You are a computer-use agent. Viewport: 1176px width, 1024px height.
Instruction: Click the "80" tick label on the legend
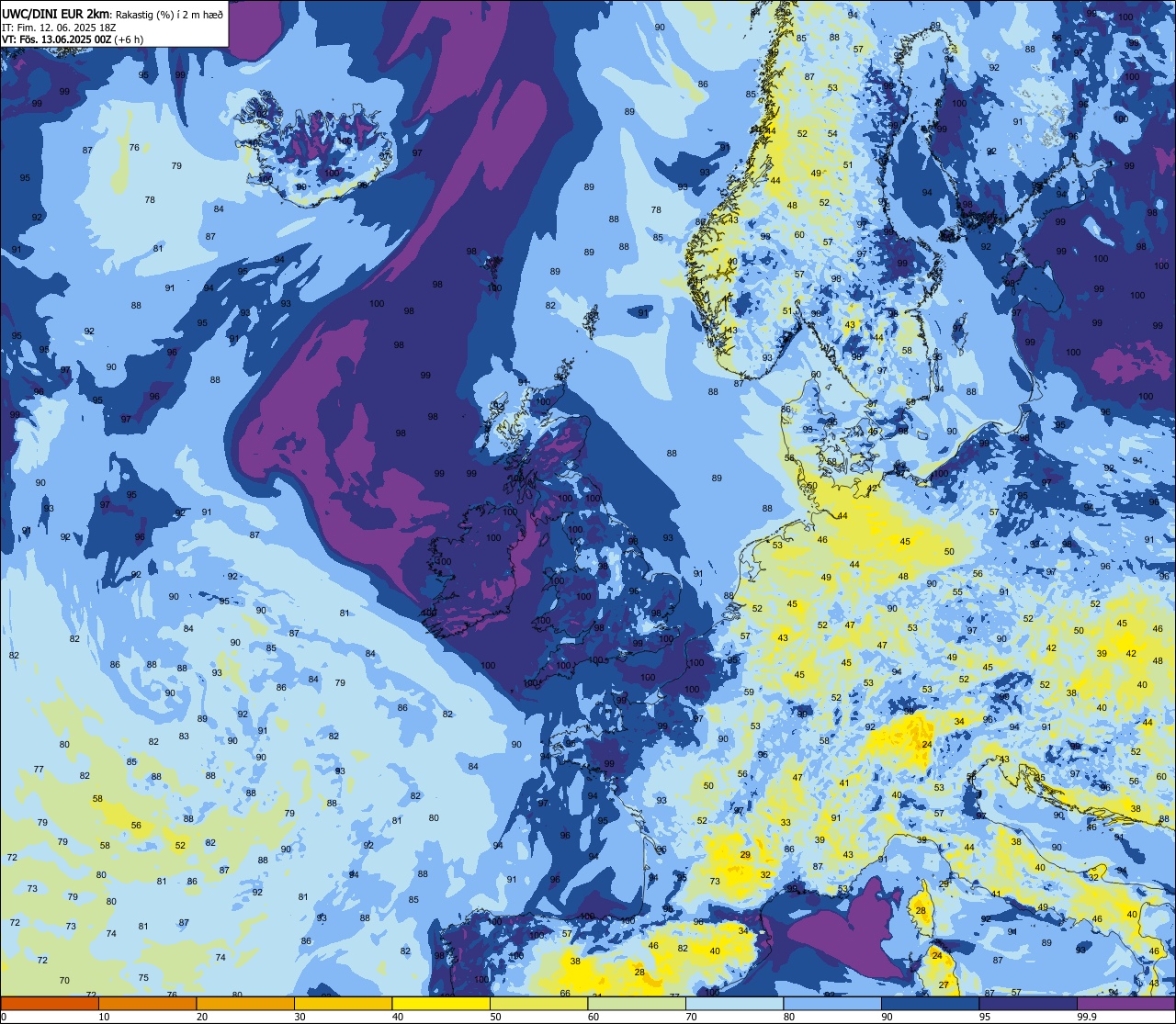coord(788,1017)
